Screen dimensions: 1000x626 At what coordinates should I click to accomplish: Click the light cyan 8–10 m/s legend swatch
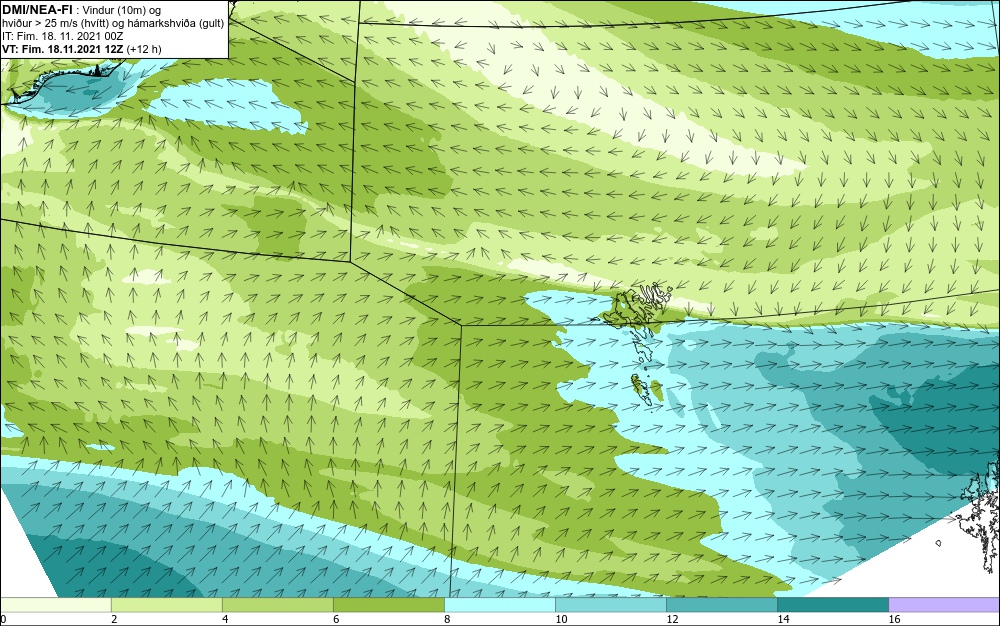(499, 605)
